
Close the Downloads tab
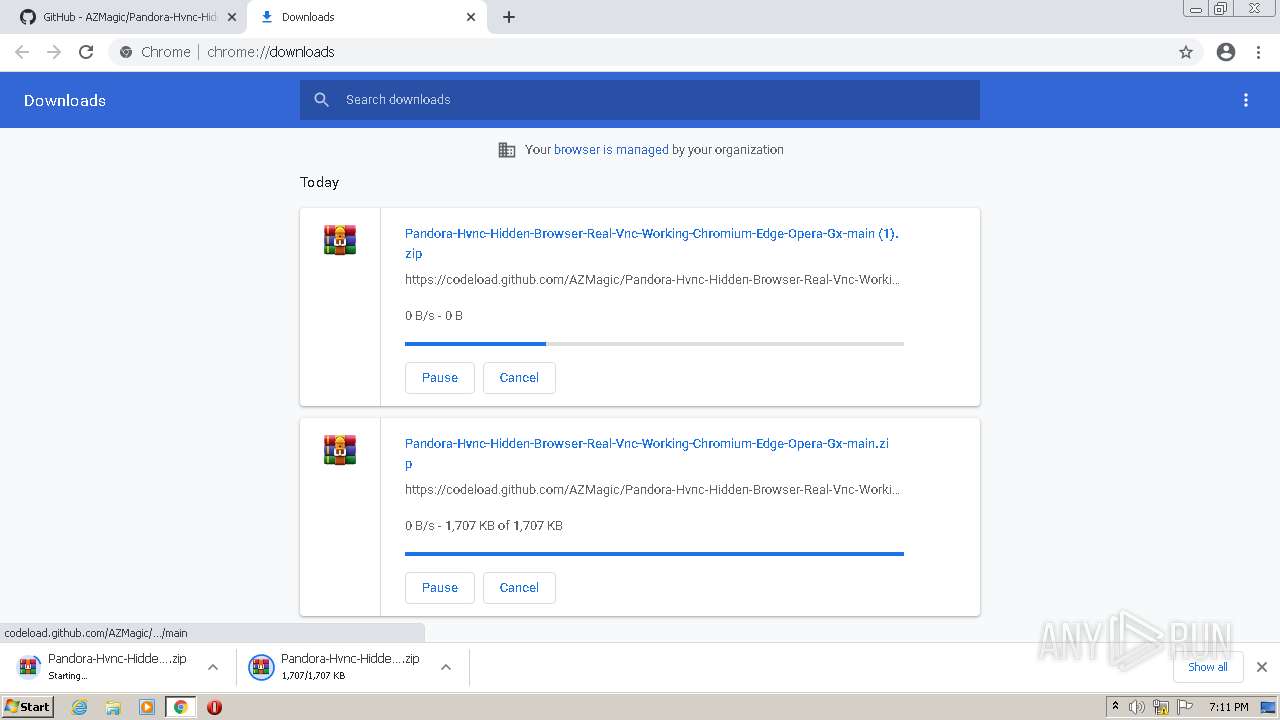pos(471,17)
